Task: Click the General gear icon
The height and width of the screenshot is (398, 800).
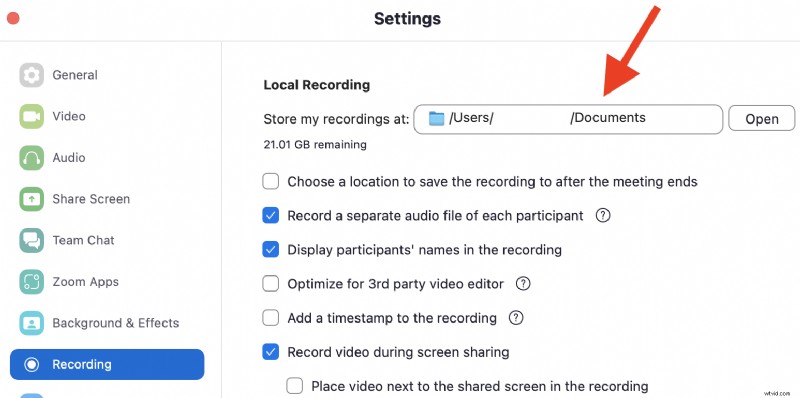Action: tap(32, 75)
